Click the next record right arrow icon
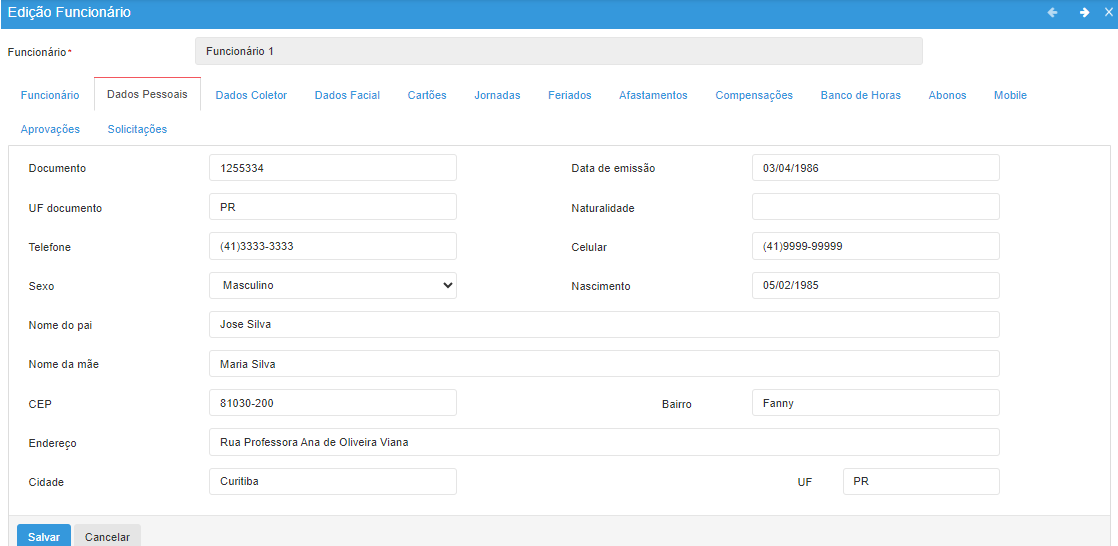1118x546 pixels. [1084, 13]
